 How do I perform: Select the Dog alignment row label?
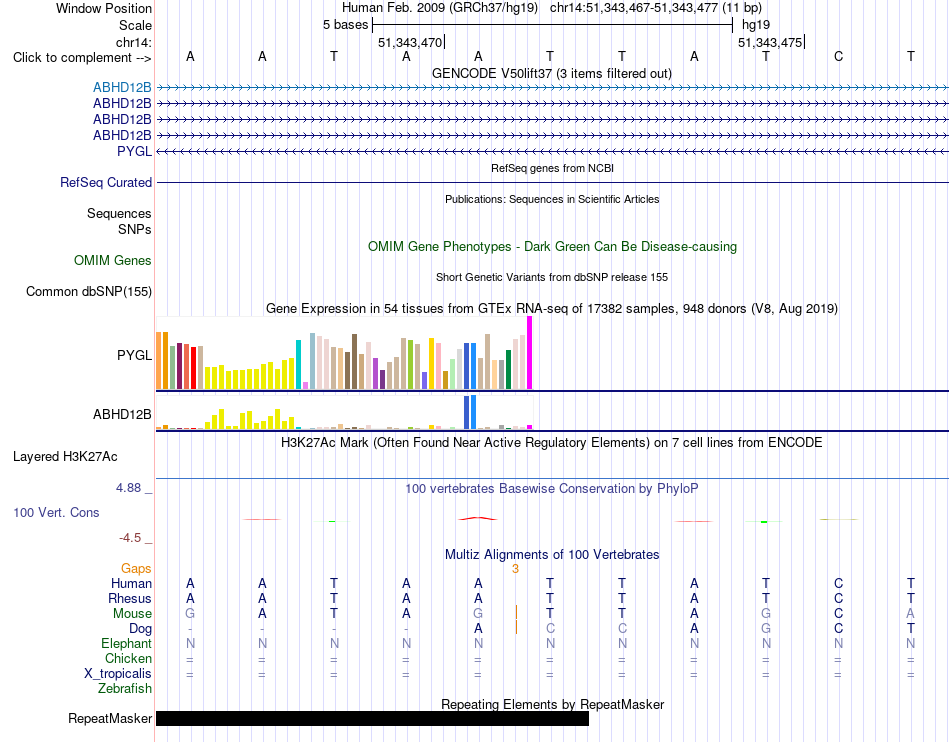pyautogui.click(x=140, y=629)
